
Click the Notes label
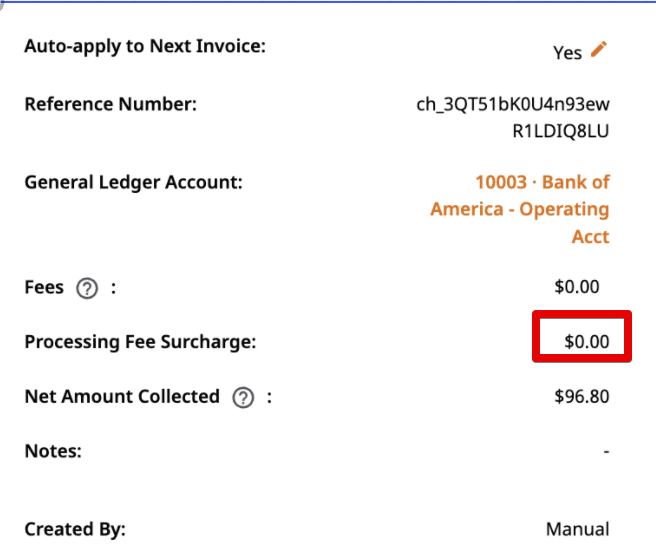pyautogui.click(x=53, y=451)
